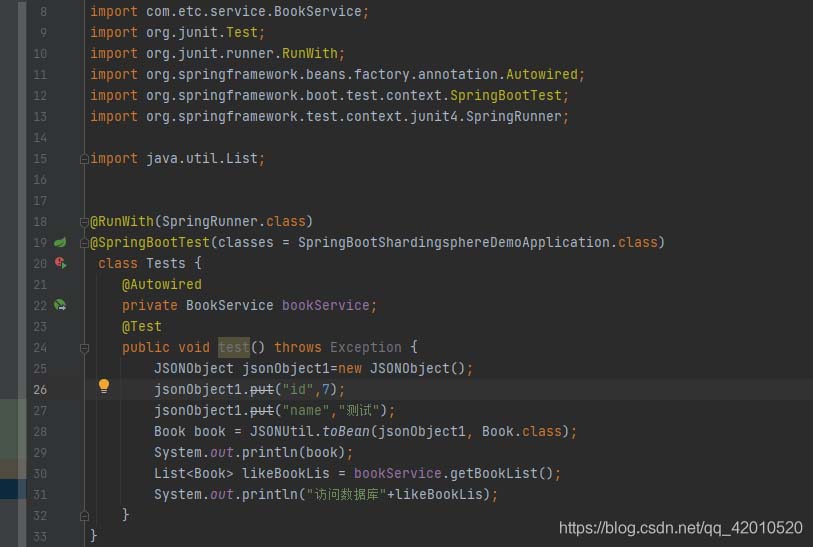Click the "测试" string literal
813x547 pixels.
[359, 411]
